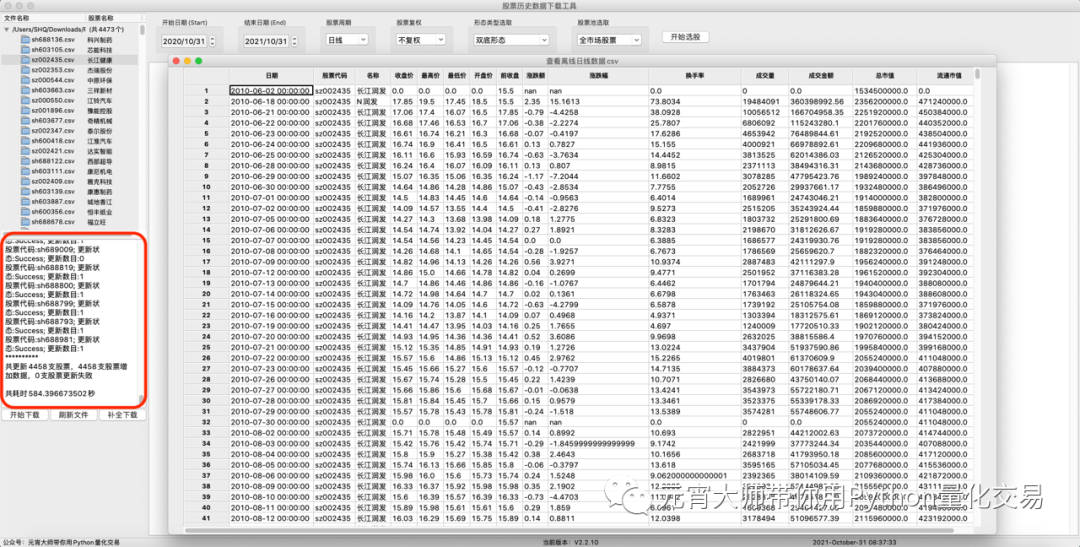Click the CSV viewer horizontal scrollbar
Image resolution: width=1080 pixels, height=547 pixels.
(x=569, y=530)
